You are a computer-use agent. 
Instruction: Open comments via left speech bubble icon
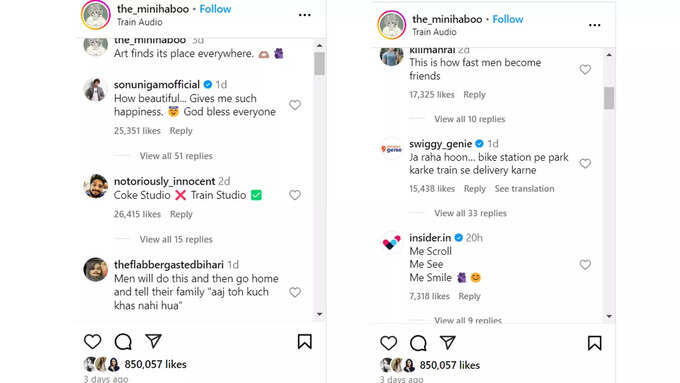pos(123,341)
